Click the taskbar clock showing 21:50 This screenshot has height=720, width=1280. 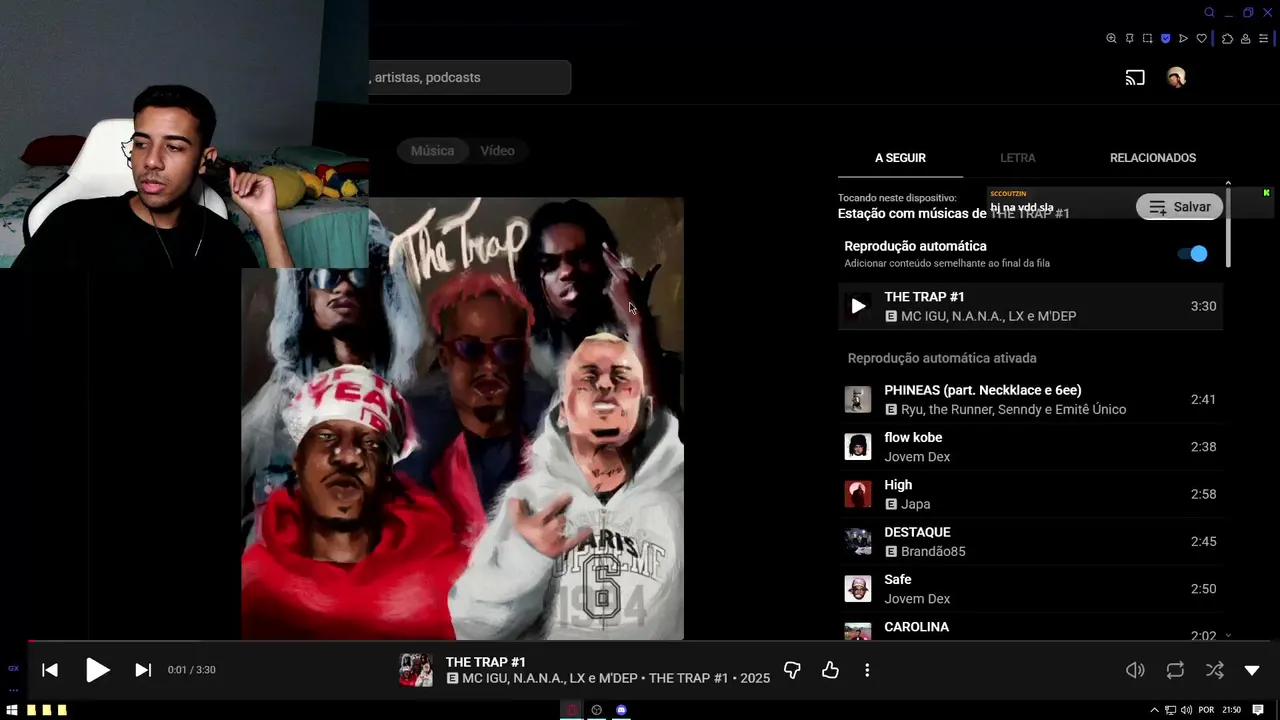(x=1231, y=710)
